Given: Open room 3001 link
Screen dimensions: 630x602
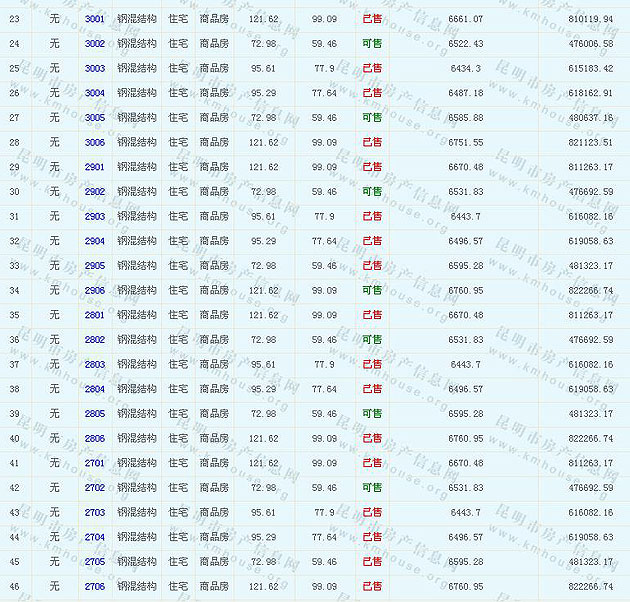Looking at the screenshot, I should (95, 19).
